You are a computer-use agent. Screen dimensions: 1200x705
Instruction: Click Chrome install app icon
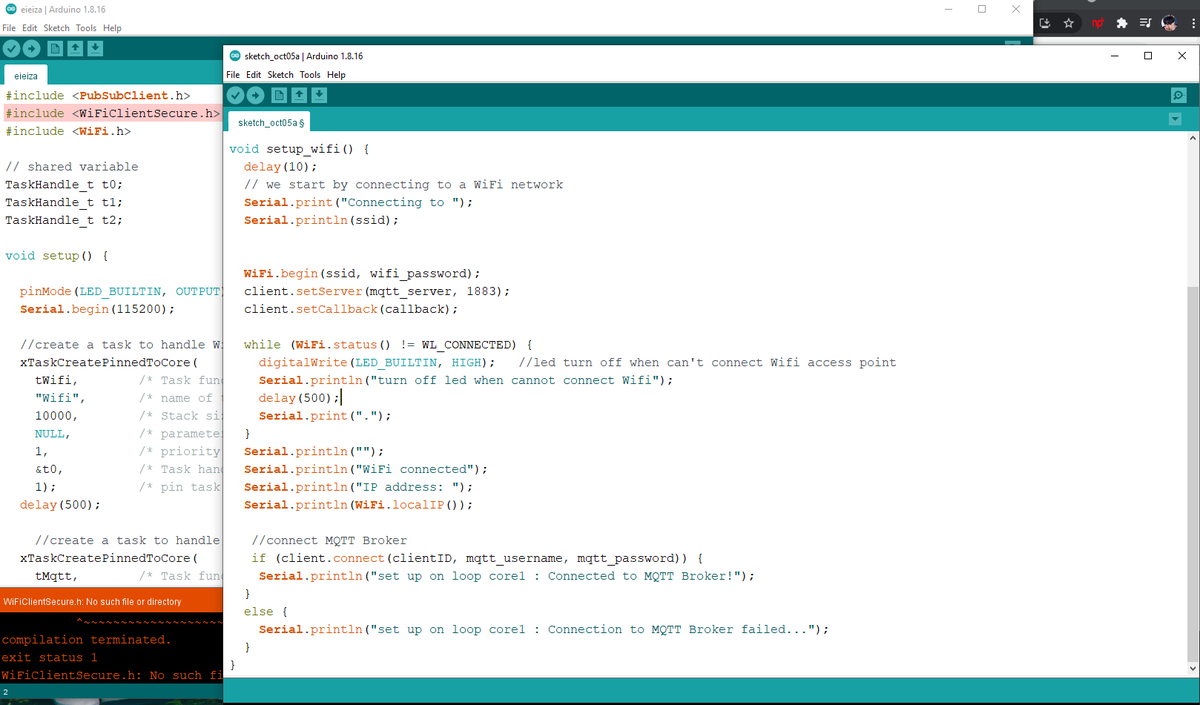pyautogui.click(x=1045, y=22)
